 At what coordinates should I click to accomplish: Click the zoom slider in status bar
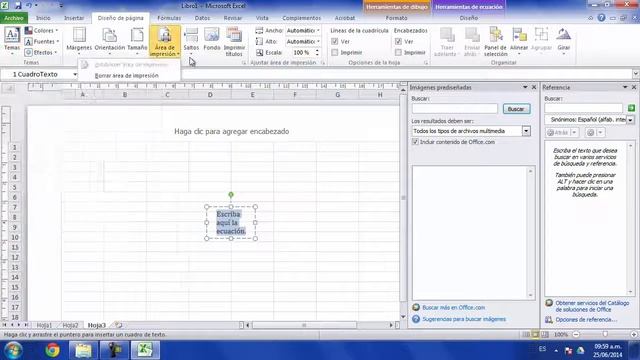click(605, 334)
